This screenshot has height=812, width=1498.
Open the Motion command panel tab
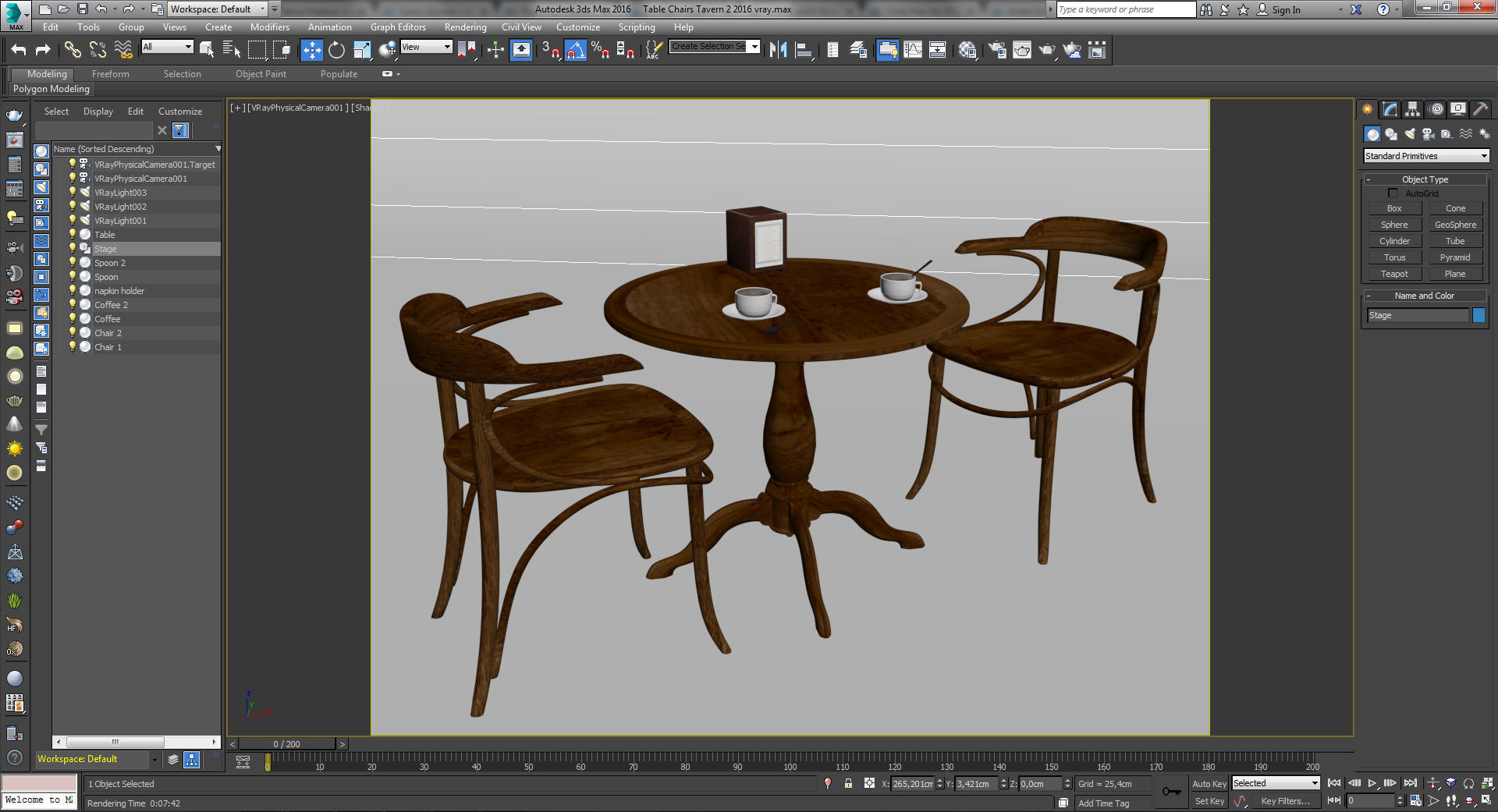pos(1436,109)
